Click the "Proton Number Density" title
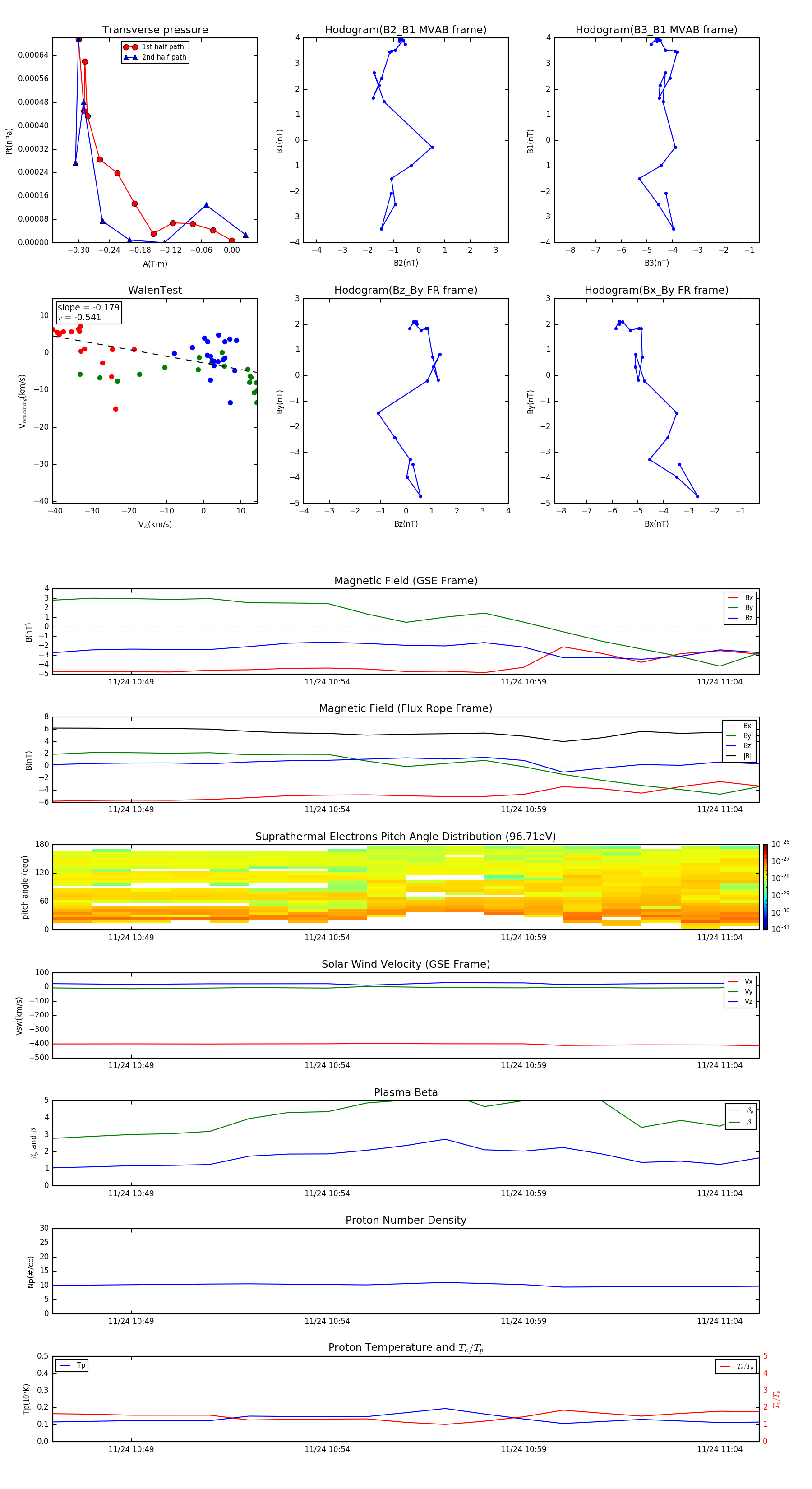The height and width of the screenshot is (1489, 812). pos(406,1220)
